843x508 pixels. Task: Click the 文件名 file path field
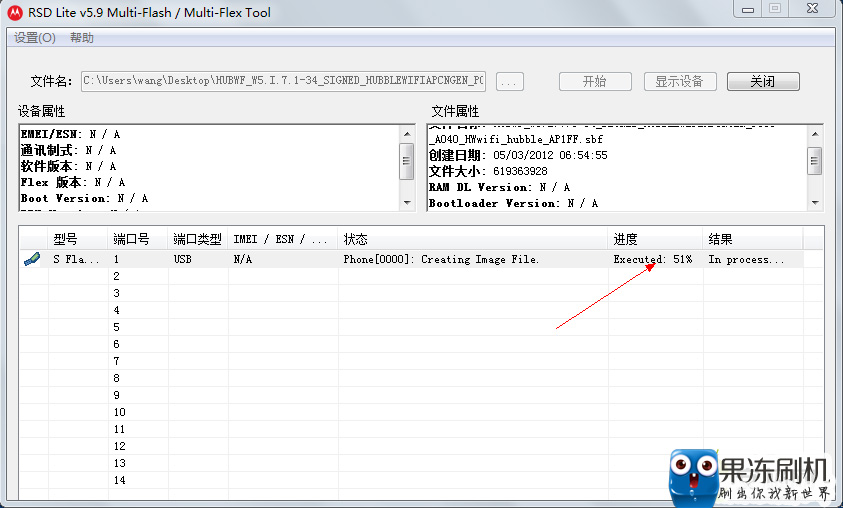click(x=283, y=81)
